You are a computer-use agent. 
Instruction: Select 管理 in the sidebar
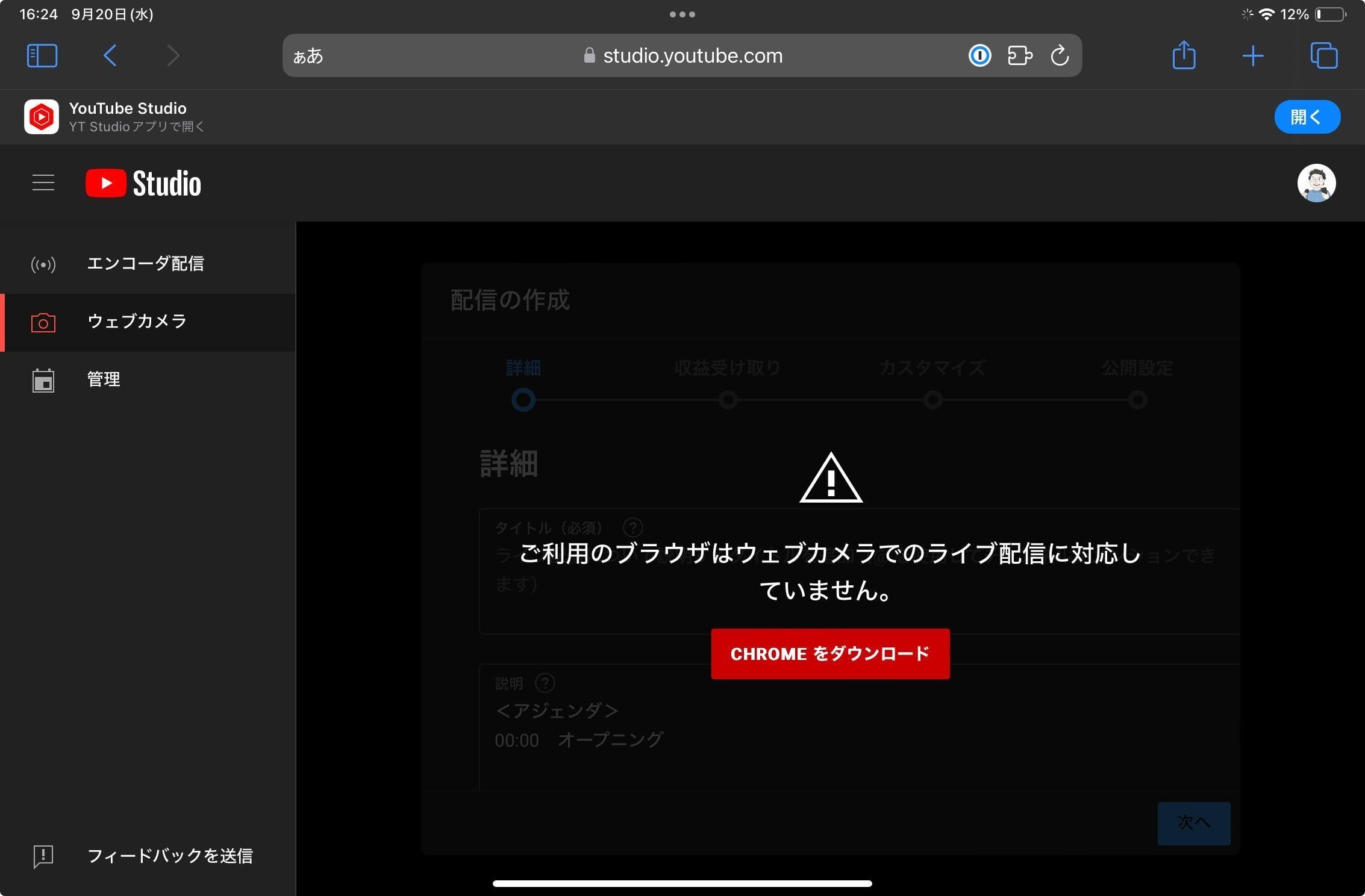[x=148, y=380]
